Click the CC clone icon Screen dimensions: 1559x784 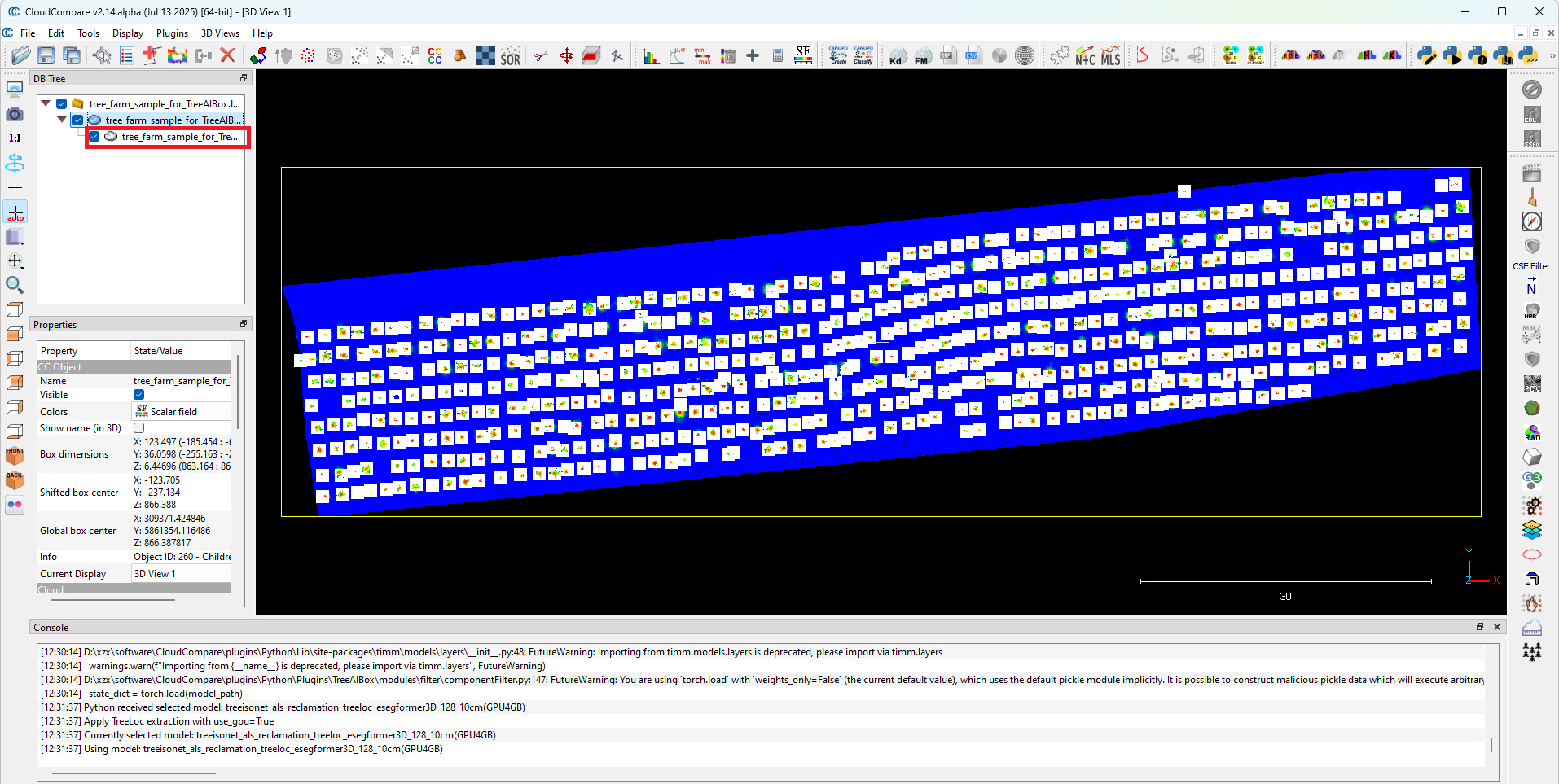[x=435, y=55]
